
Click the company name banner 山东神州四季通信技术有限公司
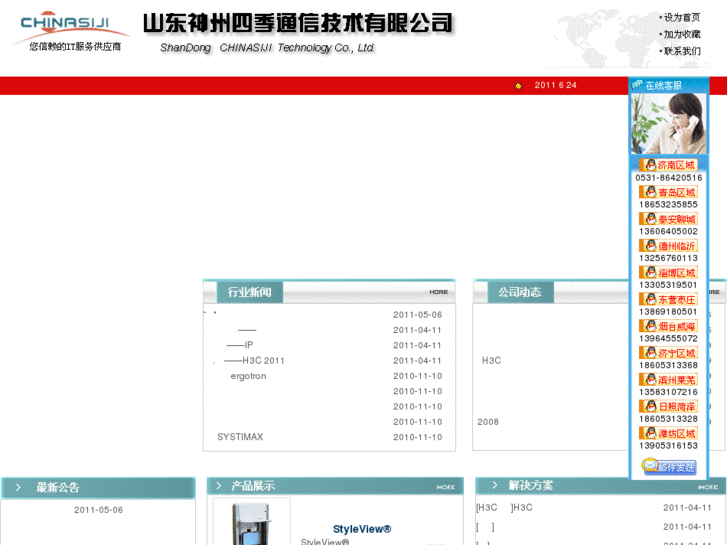click(298, 23)
